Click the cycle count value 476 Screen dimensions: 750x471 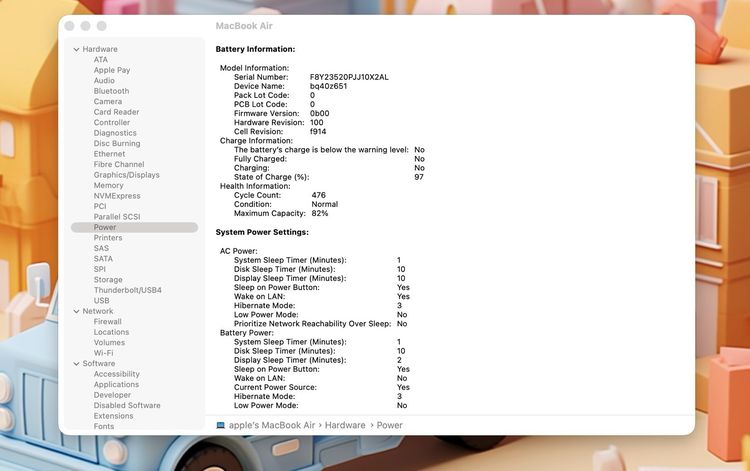pyautogui.click(x=319, y=196)
